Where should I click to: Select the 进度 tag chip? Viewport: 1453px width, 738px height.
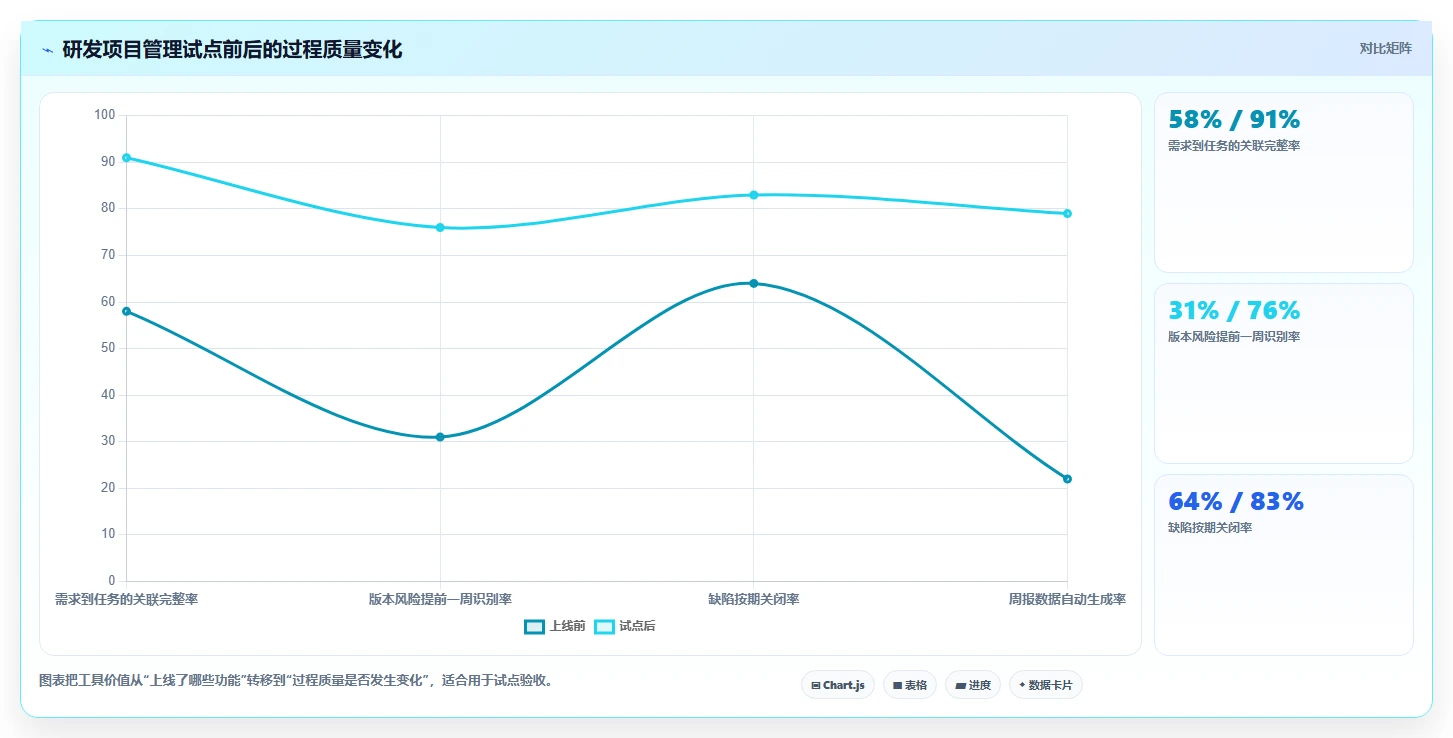(x=973, y=685)
